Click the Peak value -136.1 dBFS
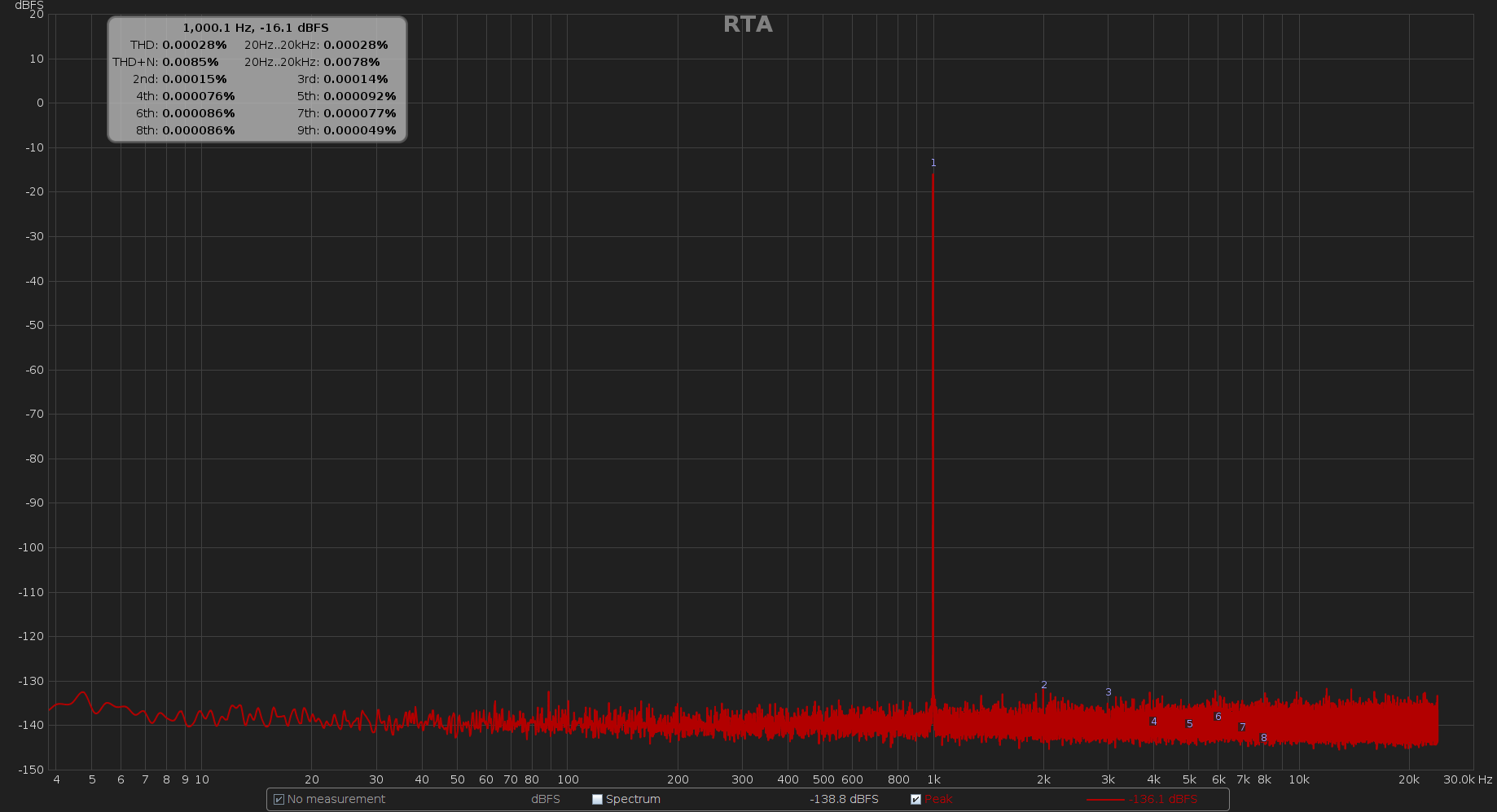 click(1163, 800)
